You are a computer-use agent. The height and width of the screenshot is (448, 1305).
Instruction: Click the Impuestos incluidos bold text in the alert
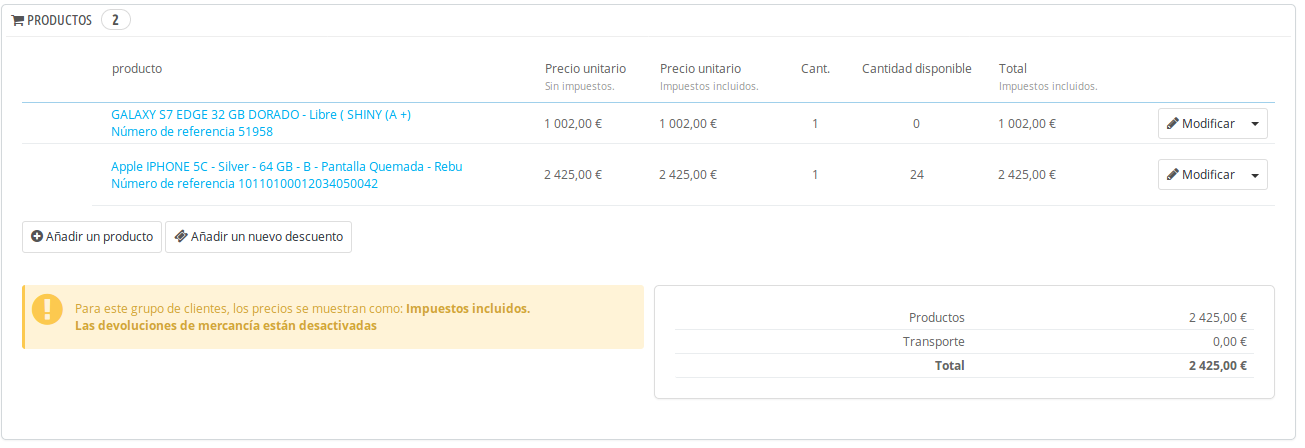point(468,308)
